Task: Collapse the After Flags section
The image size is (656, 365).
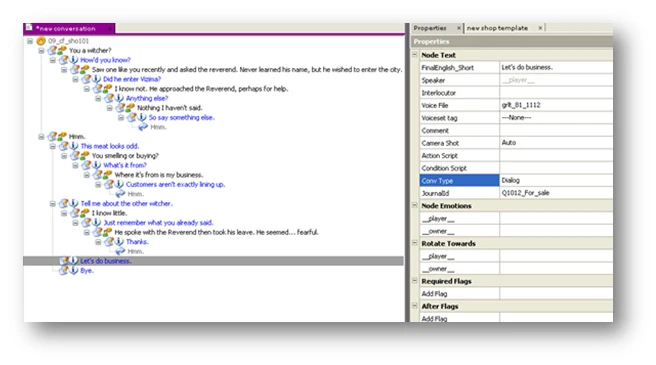Action: (x=415, y=306)
